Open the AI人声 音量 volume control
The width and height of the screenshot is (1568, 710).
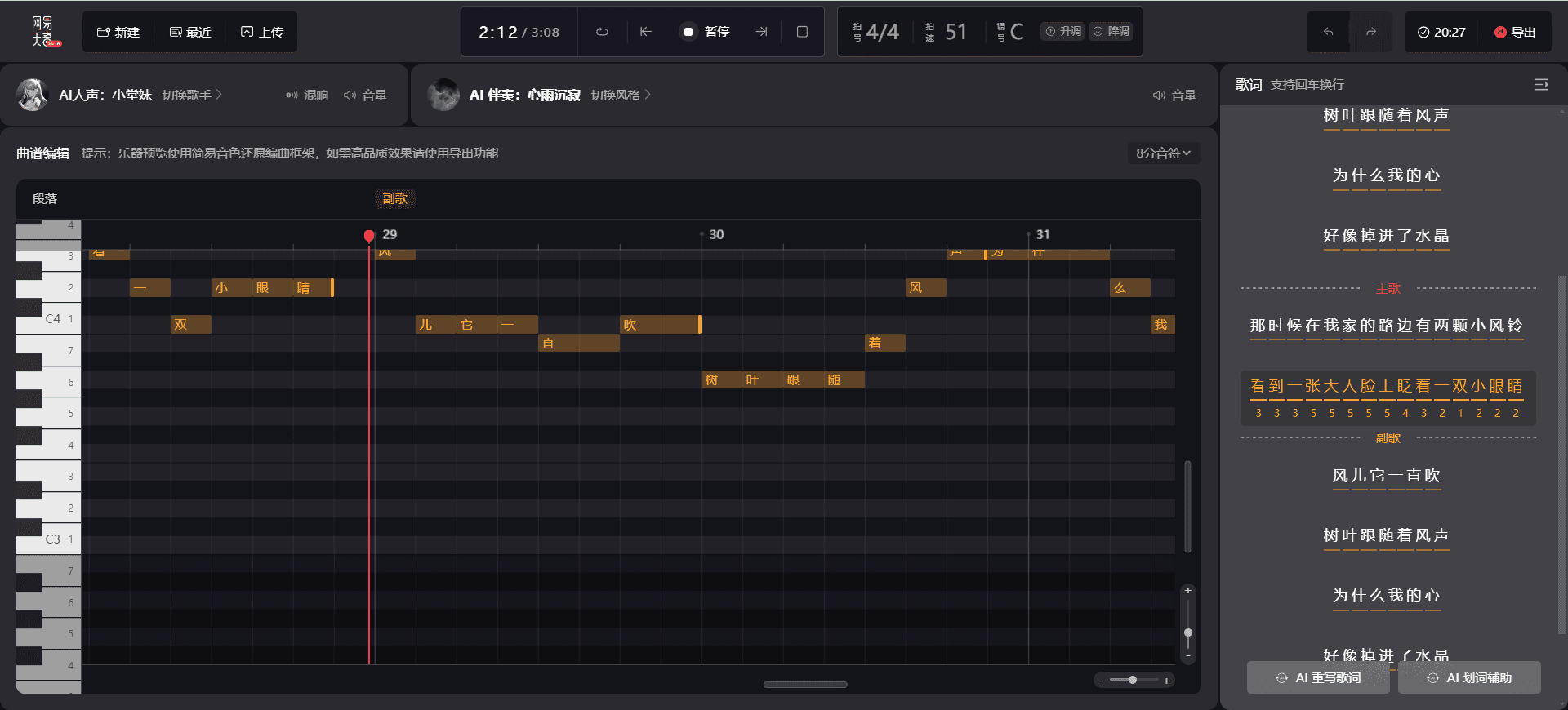pyautogui.click(x=366, y=95)
